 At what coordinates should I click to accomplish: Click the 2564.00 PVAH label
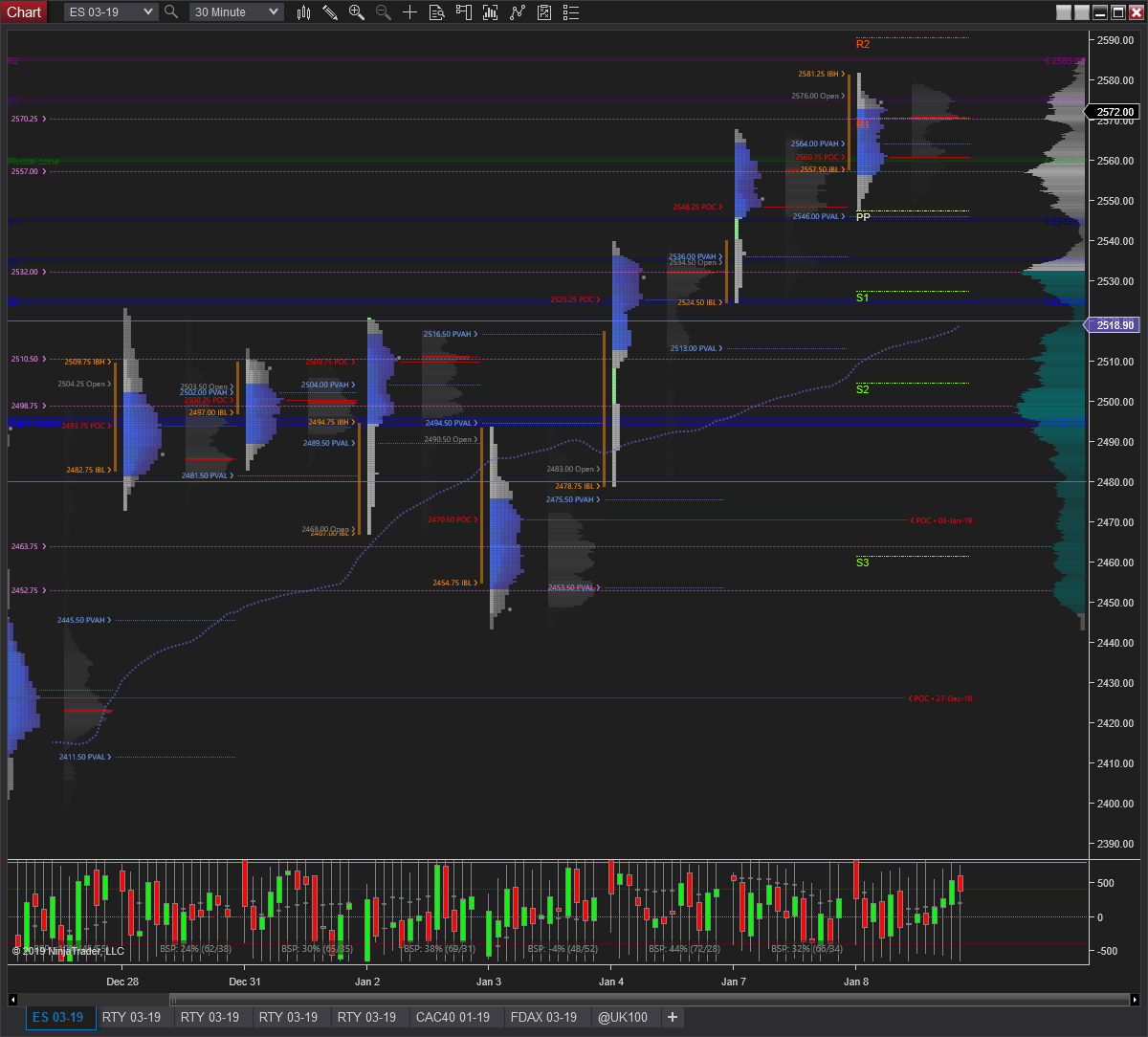pos(818,143)
